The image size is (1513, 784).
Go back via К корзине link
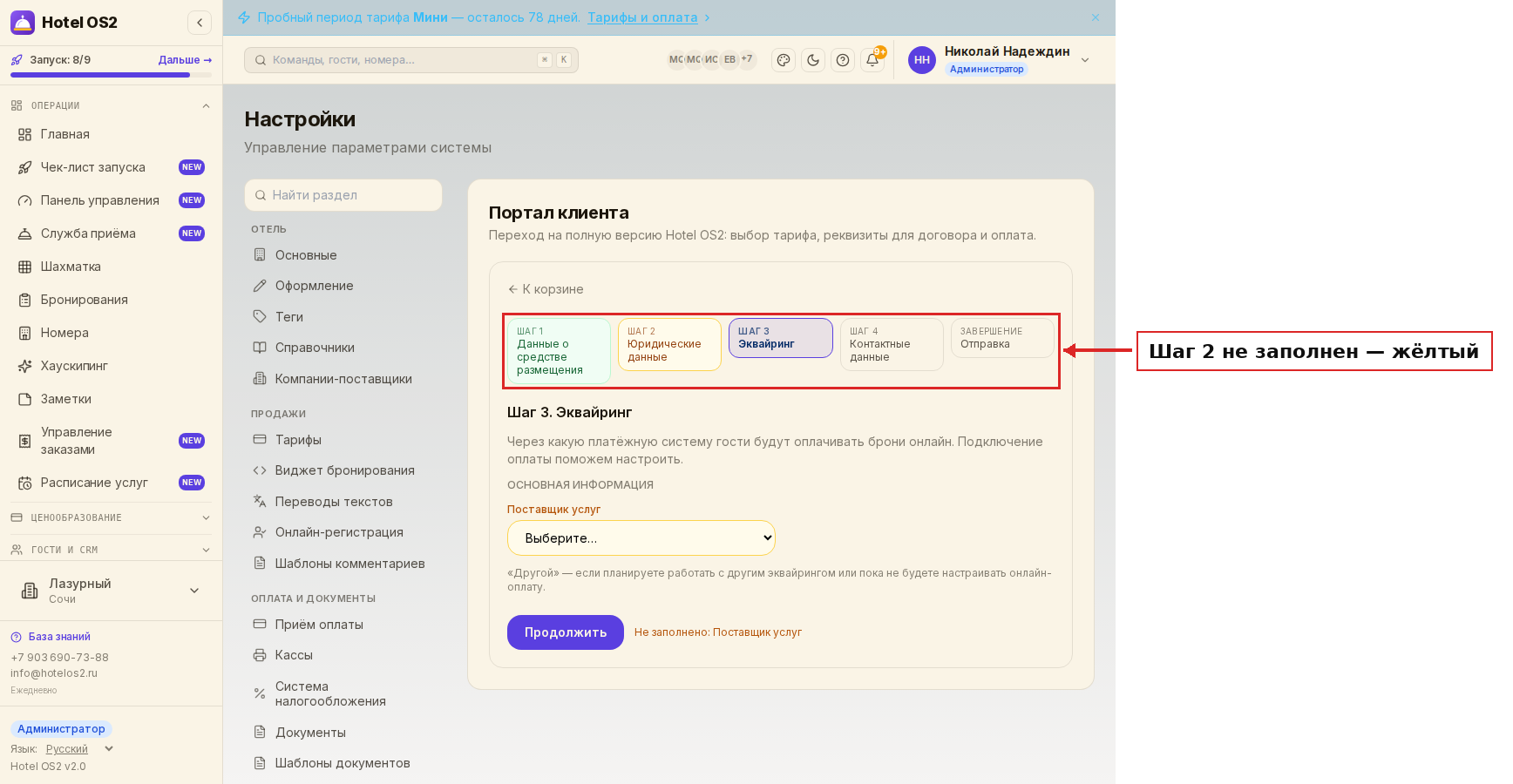[546, 289]
